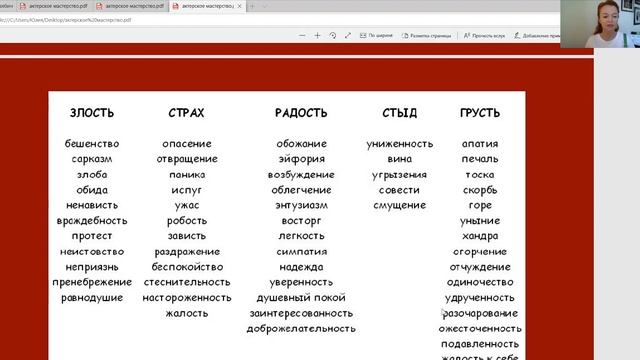Click the word 'симпатия'

301,251
